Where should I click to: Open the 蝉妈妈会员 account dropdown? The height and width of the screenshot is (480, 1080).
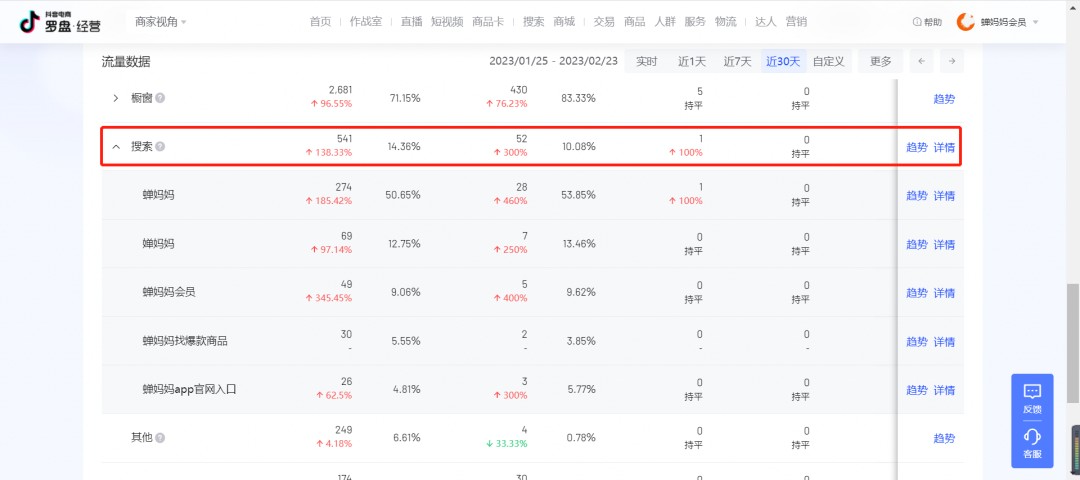(1009, 22)
